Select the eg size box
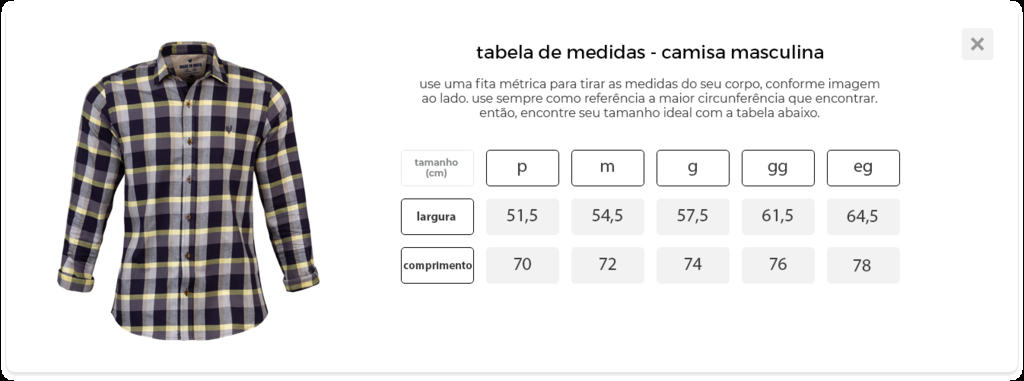The height and width of the screenshot is (381, 1024). point(863,168)
